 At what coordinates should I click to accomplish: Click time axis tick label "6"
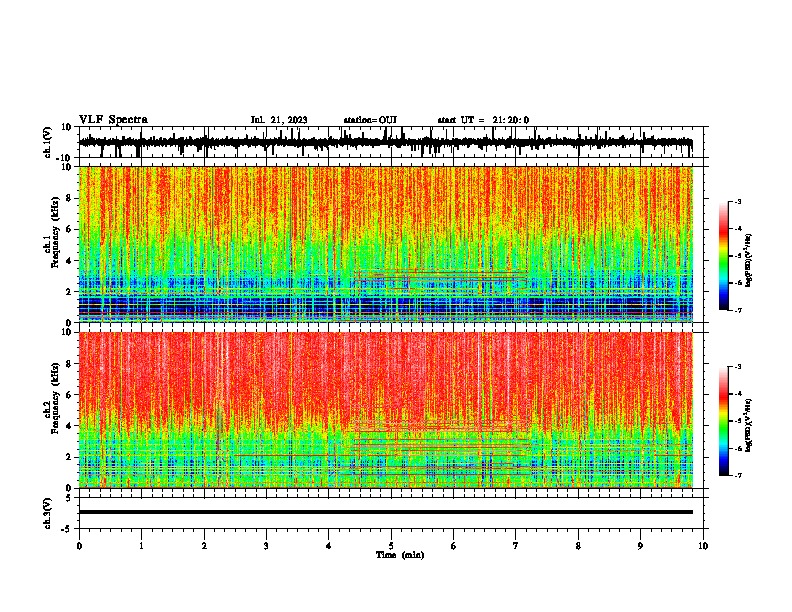coord(454,546)
